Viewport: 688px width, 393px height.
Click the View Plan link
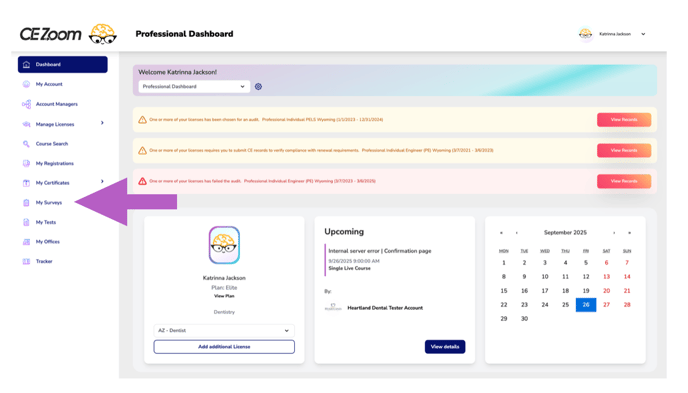224,297
